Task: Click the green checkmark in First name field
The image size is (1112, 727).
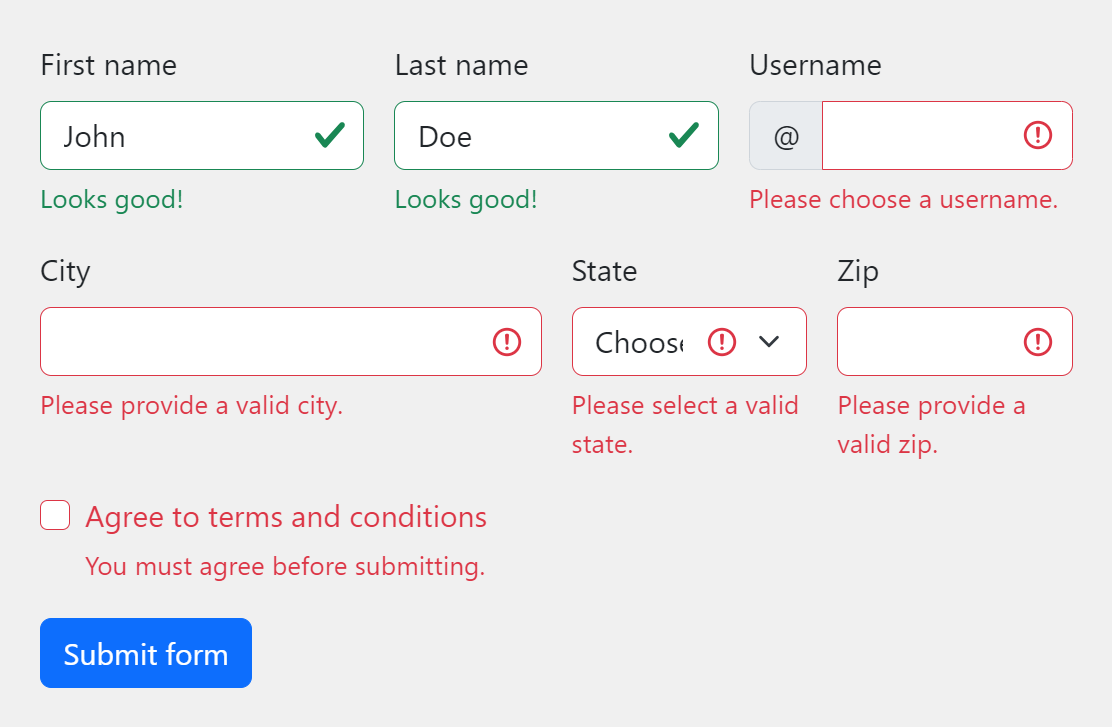Action: 330,135
